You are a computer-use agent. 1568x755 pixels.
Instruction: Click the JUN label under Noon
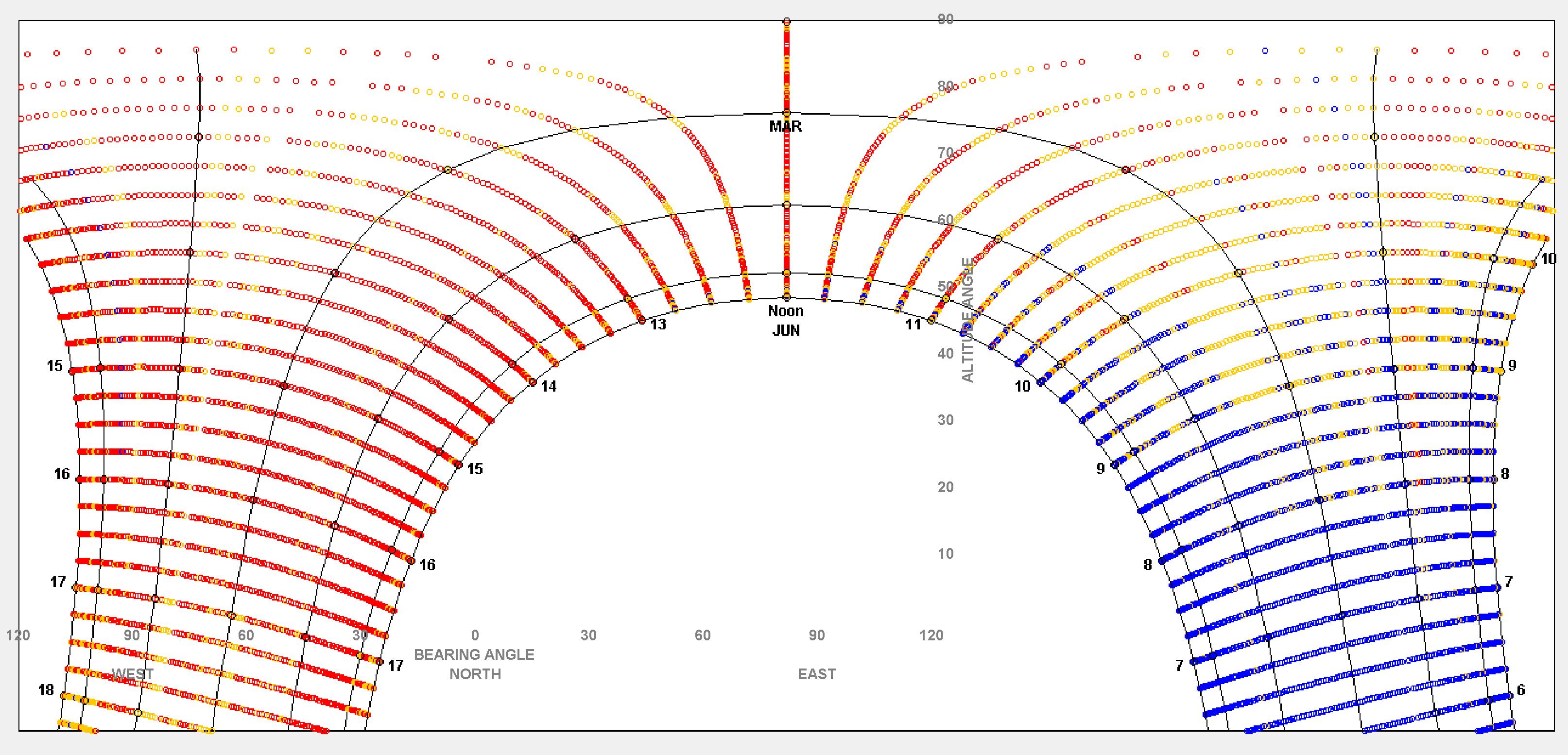[785, 331]
